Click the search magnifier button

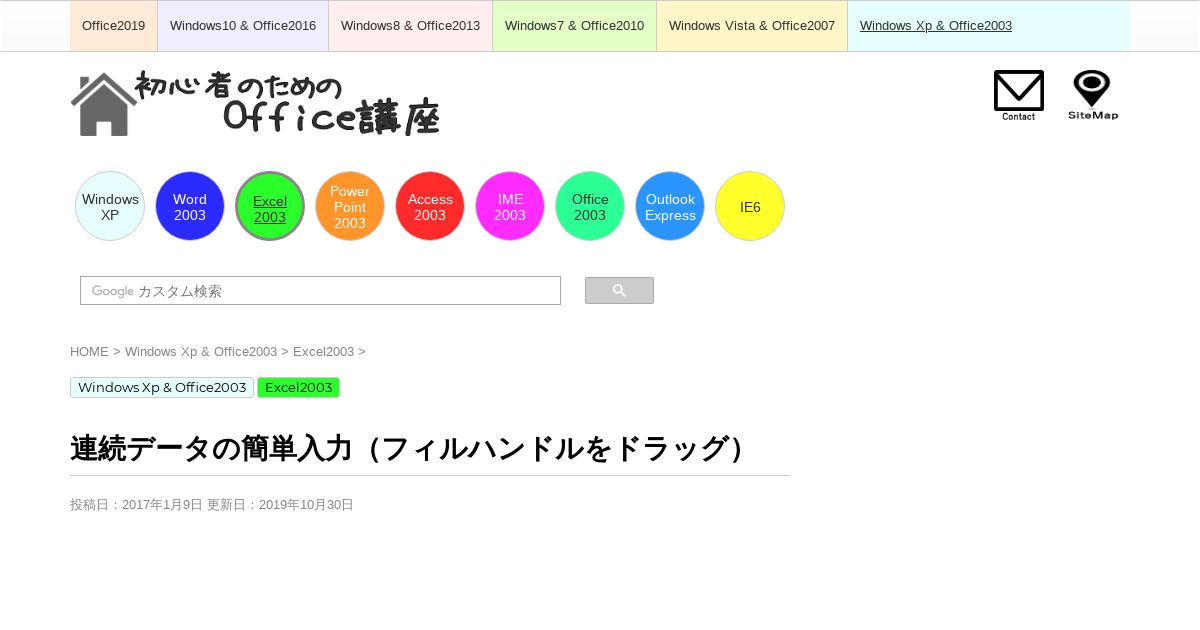[x=619, y=291]
